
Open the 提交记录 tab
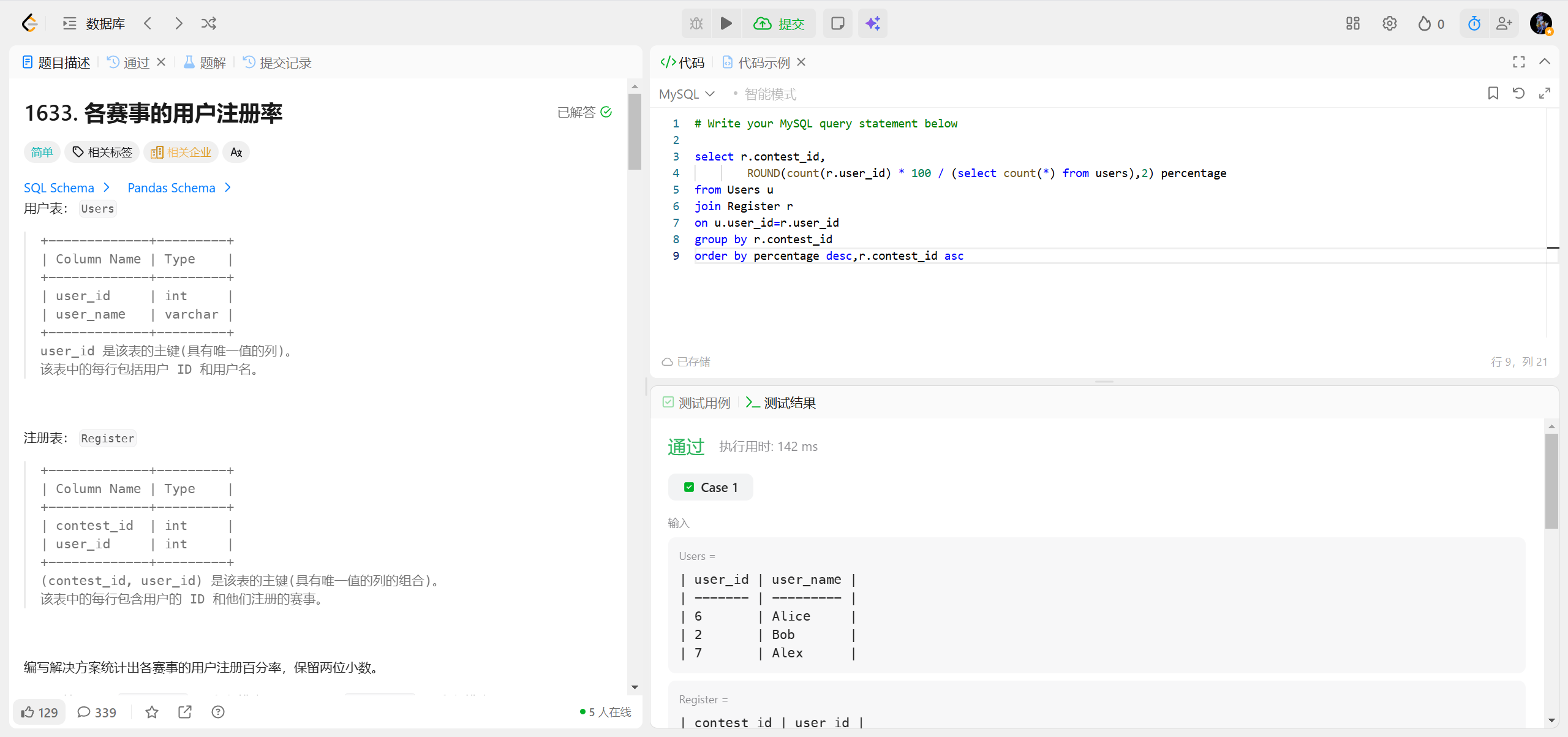[x=277, y=62]
